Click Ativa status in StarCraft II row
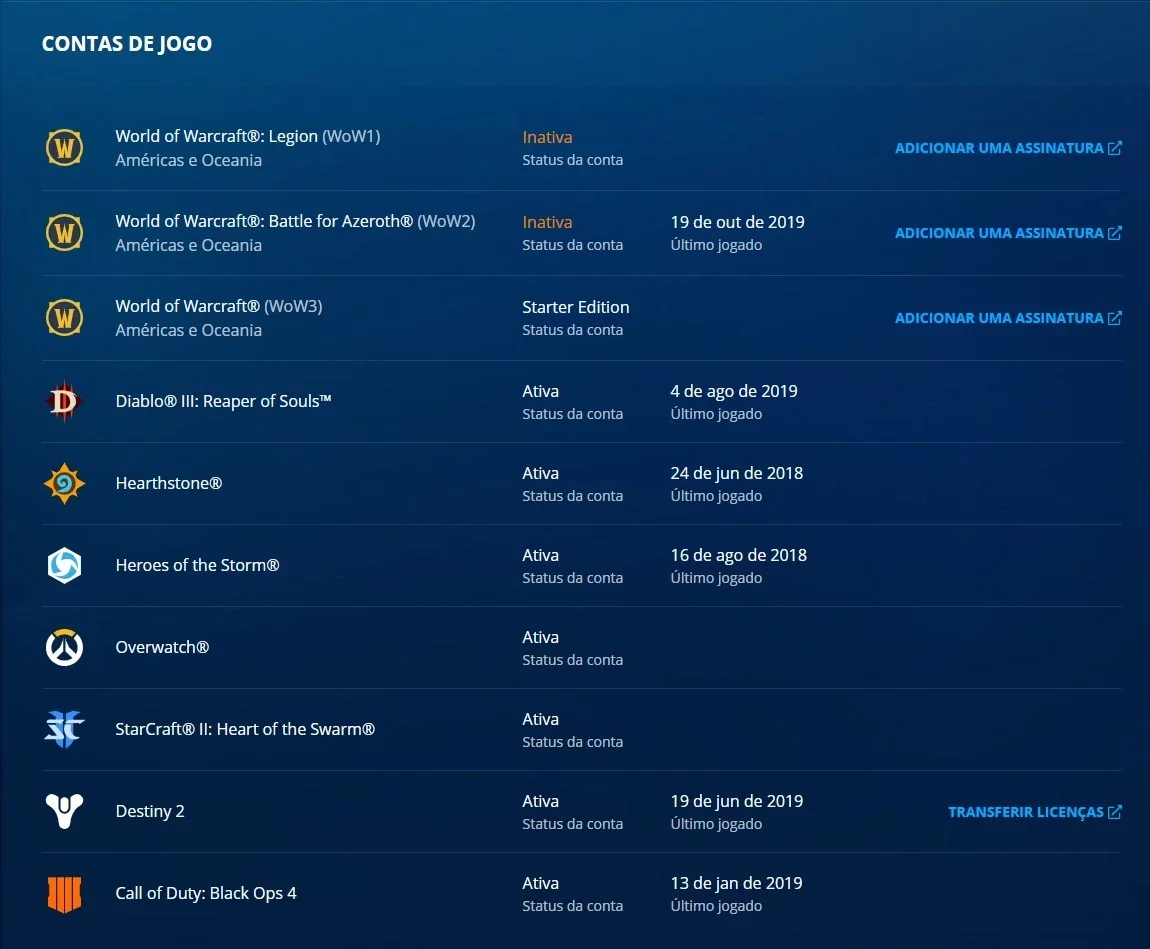The height and width of the screenshot is (949, 1150). 541,720
